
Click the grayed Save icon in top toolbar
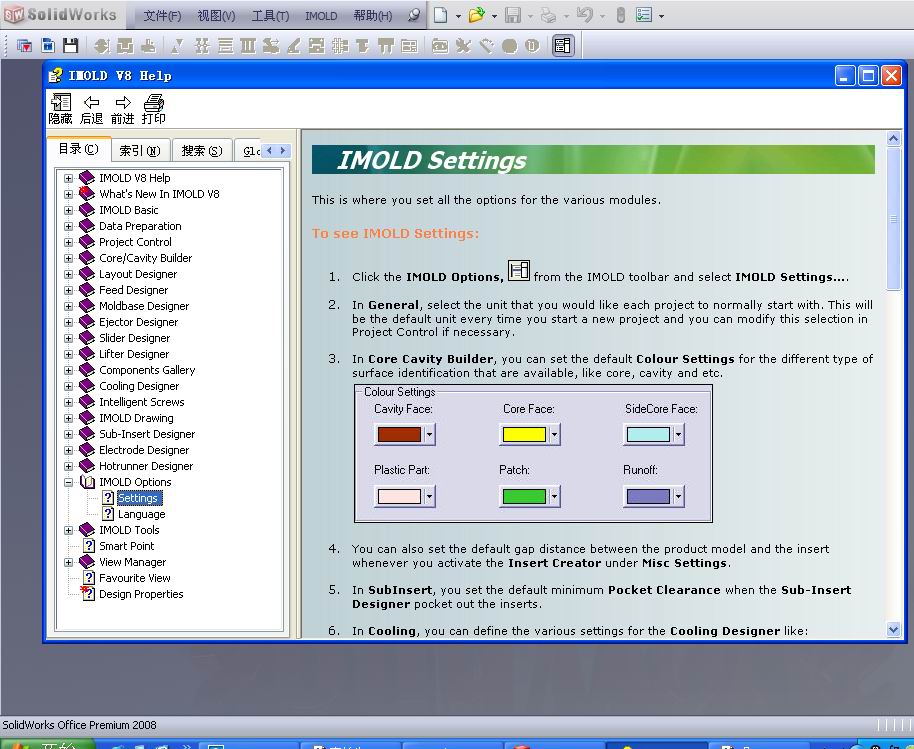pos(512,15)
